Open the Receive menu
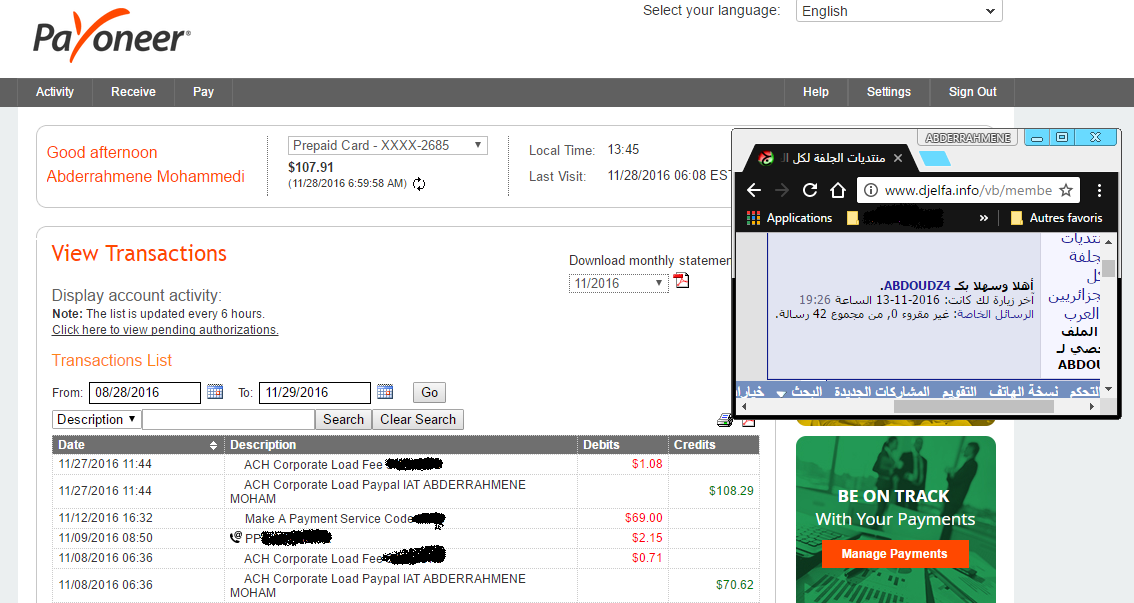 (x=133, y=92)
